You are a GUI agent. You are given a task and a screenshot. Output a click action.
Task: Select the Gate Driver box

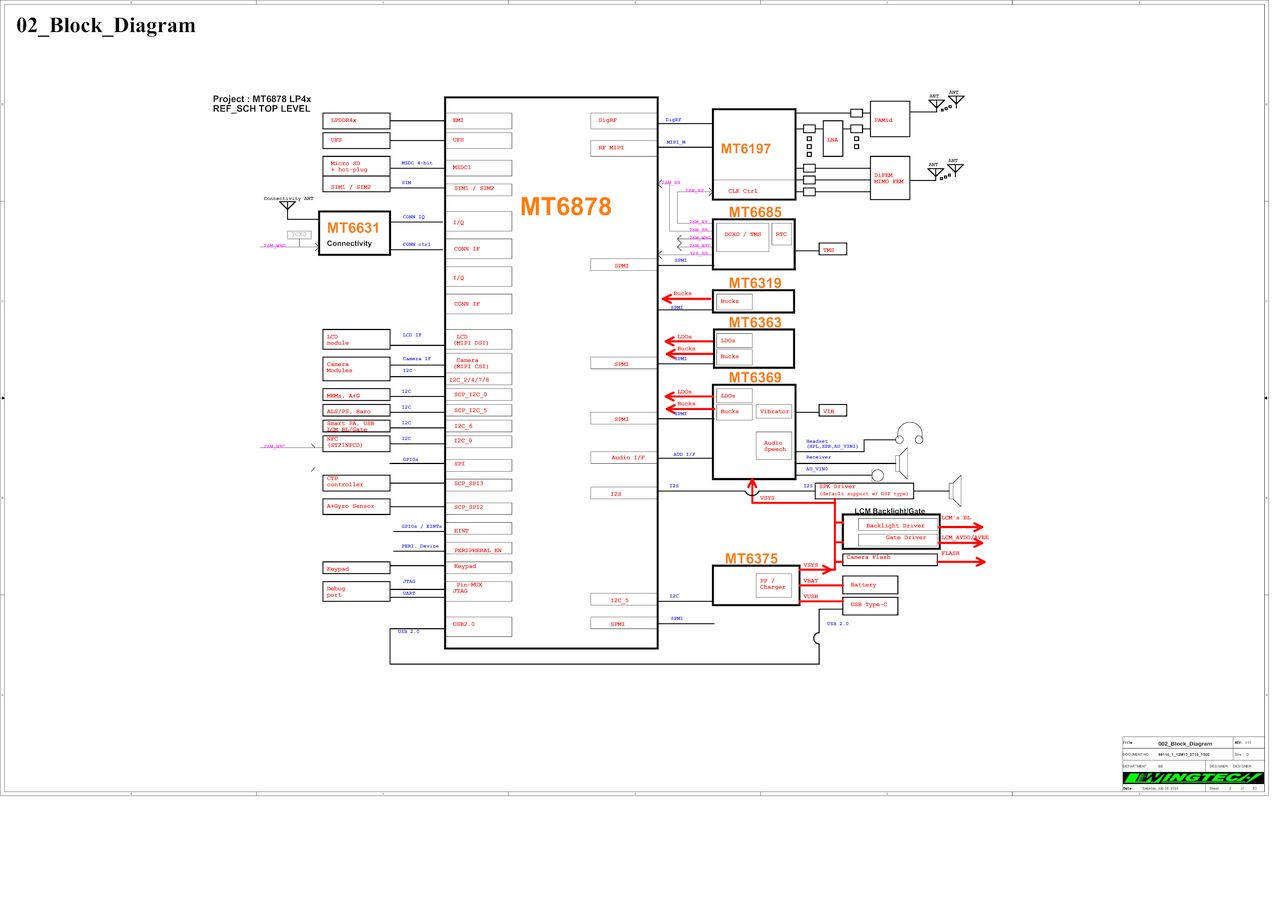[898, 538]
